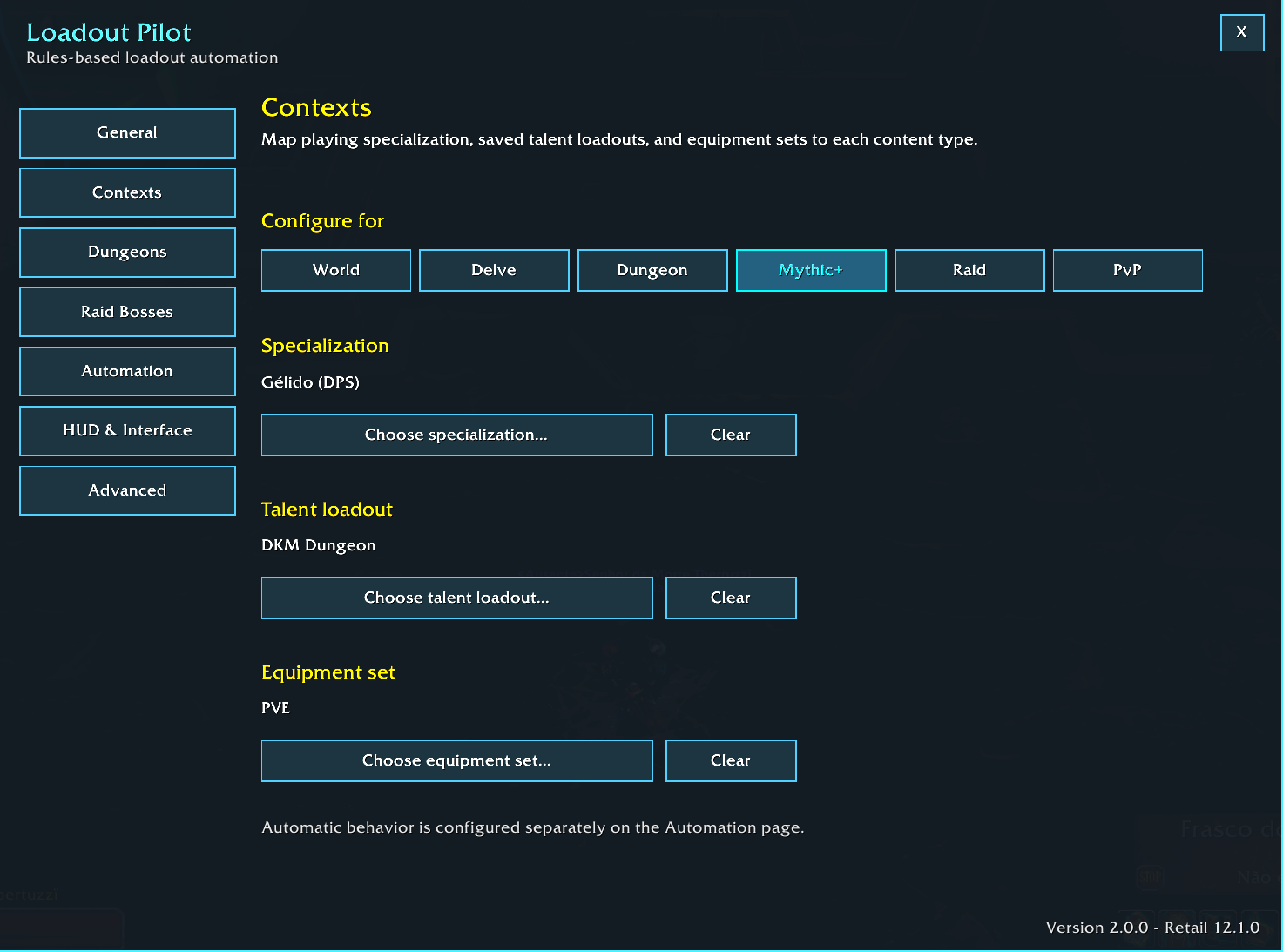Click the PVE equipment set name

click(x=276, y=708)
